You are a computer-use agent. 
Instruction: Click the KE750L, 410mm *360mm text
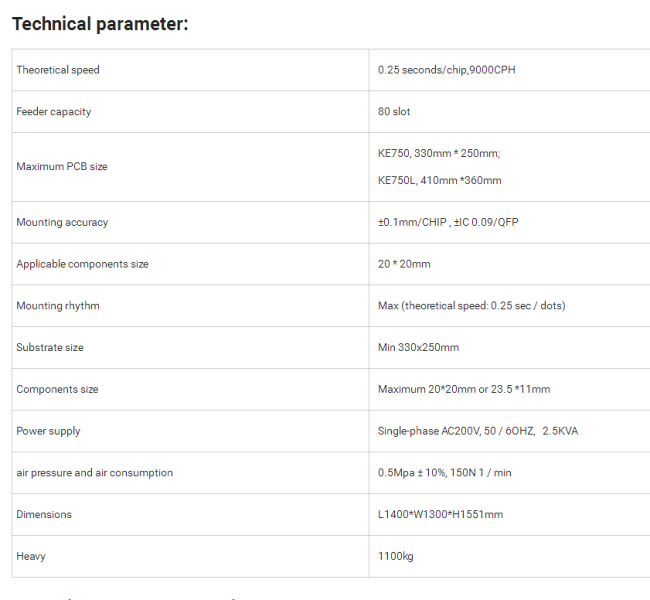(439, 180)
